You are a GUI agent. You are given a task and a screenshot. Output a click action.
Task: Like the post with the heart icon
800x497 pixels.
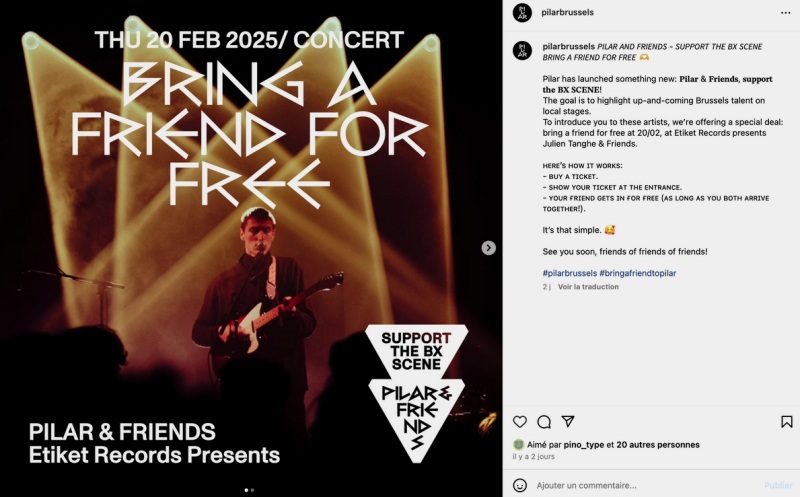(520, 422)
